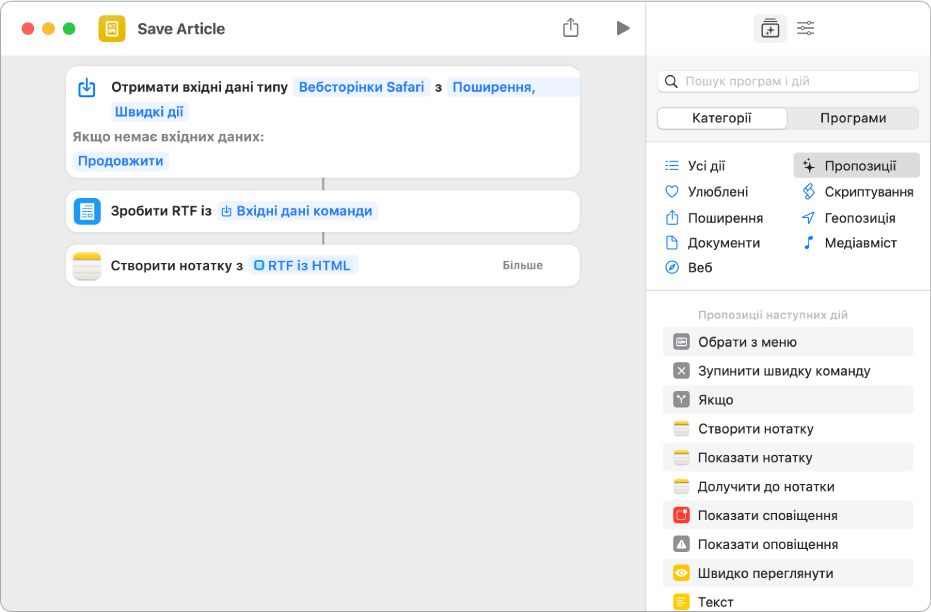The width and height of the screenshot is (931, 612).
Task: Switch to the Програми tab
Action: click(x=853, y=118)
